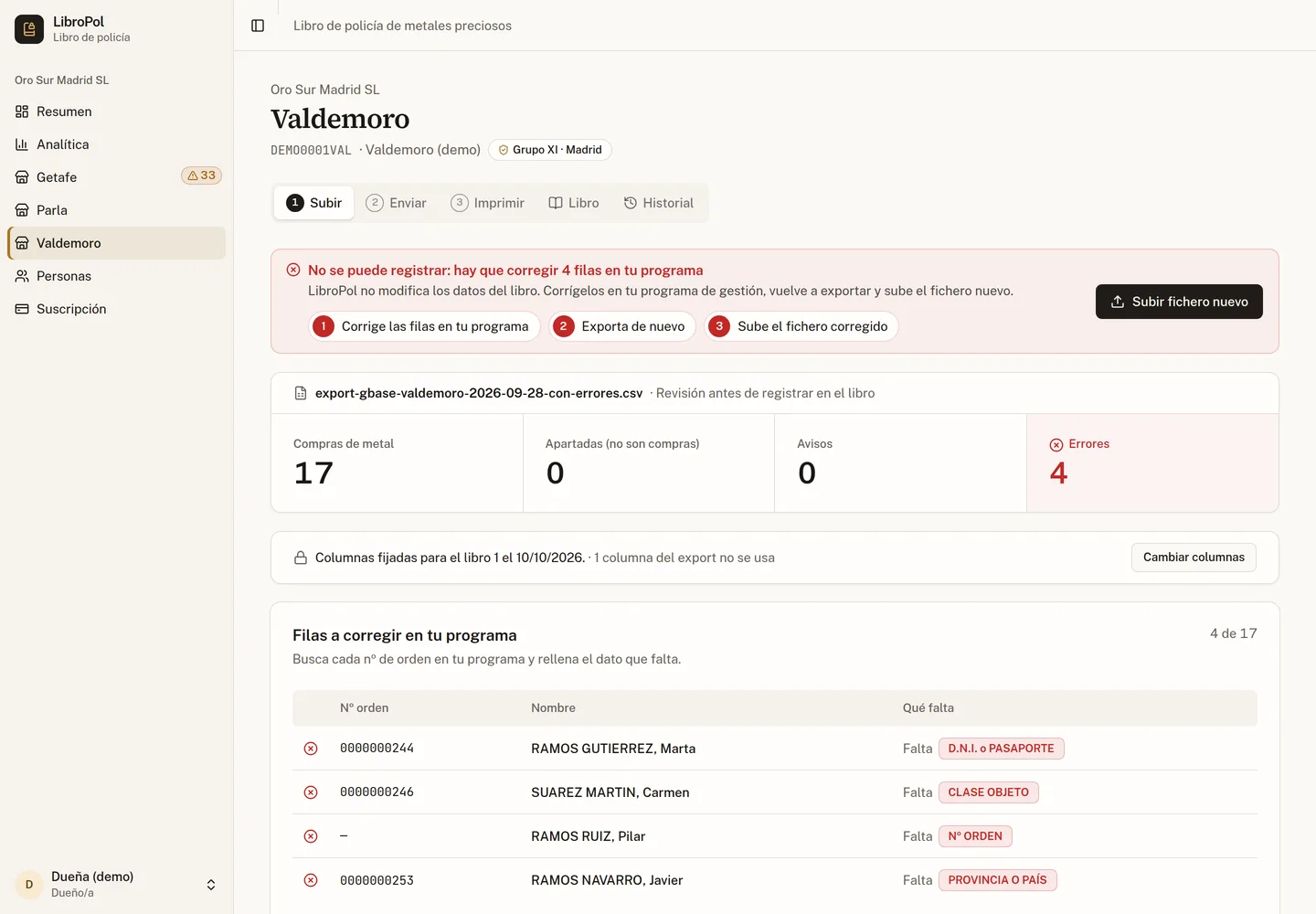The width and height of the screenshot is (1316, 914).
Task: Open the Personas sidebar link
Action: (117, 276)
